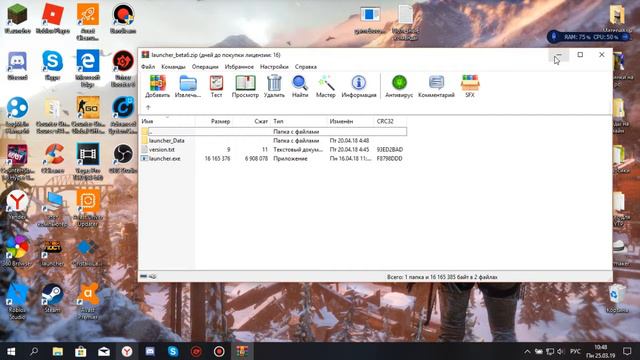Open the Настройки menu
The height and width of the screenshot is (360, 640).
coord(274,67)
